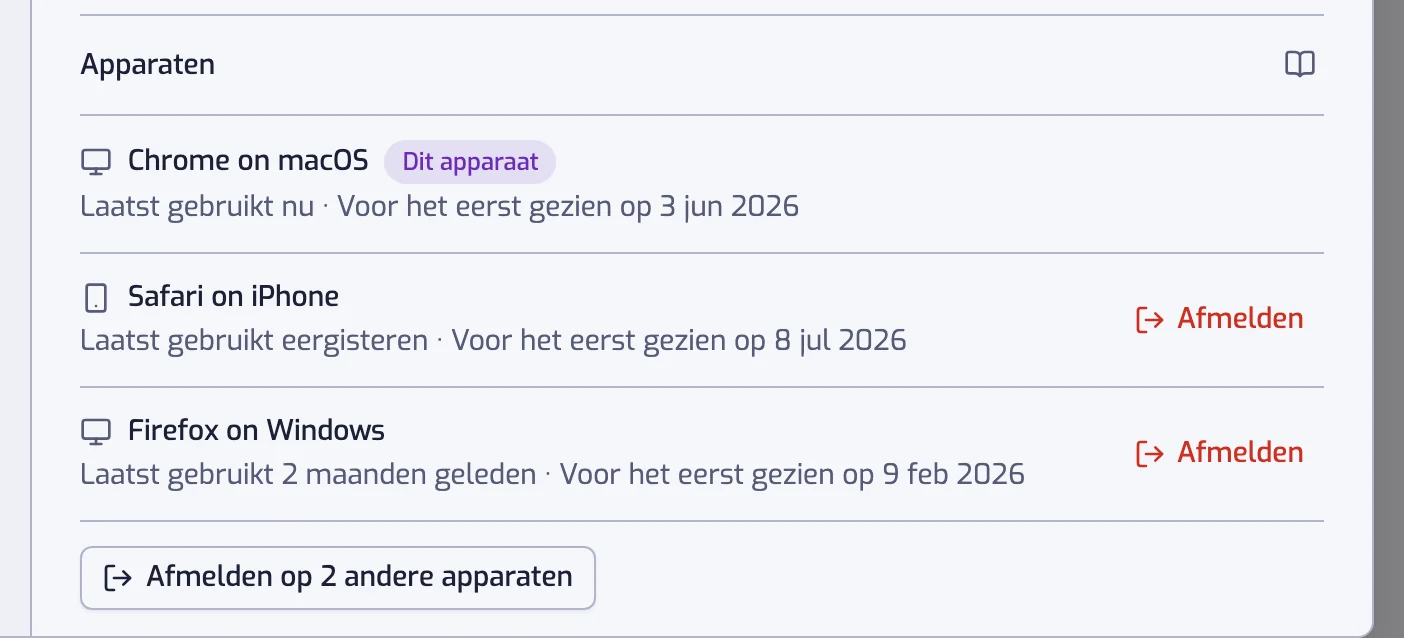Viewport: 1404px width, 638px height.
Task: Click the Apparaten section heading
Action: [x=147, y=66]
